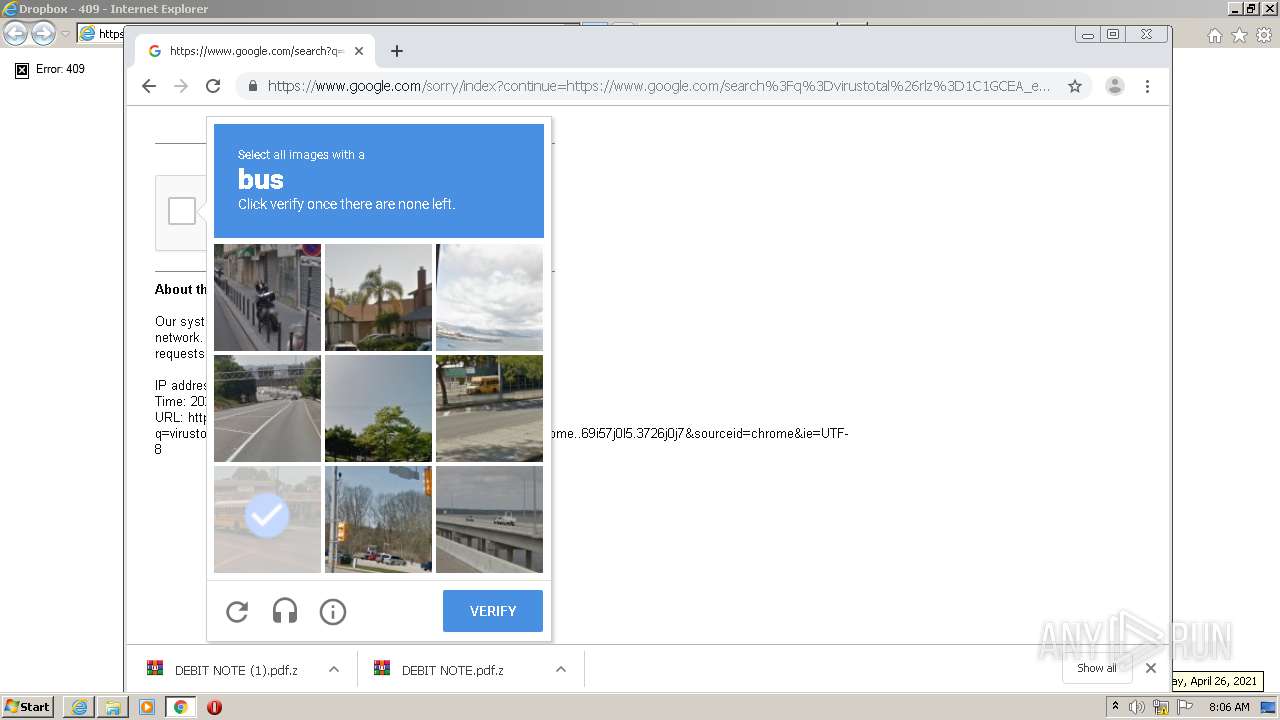Select the yellow school bus image tile
The image size is (1280, 720).
(x=489, y=408)
